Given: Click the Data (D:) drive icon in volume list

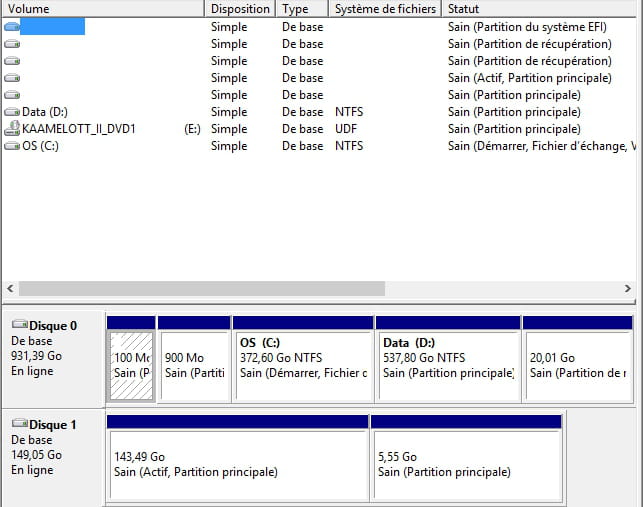Looking at the screenshot, I should point(11,112).
